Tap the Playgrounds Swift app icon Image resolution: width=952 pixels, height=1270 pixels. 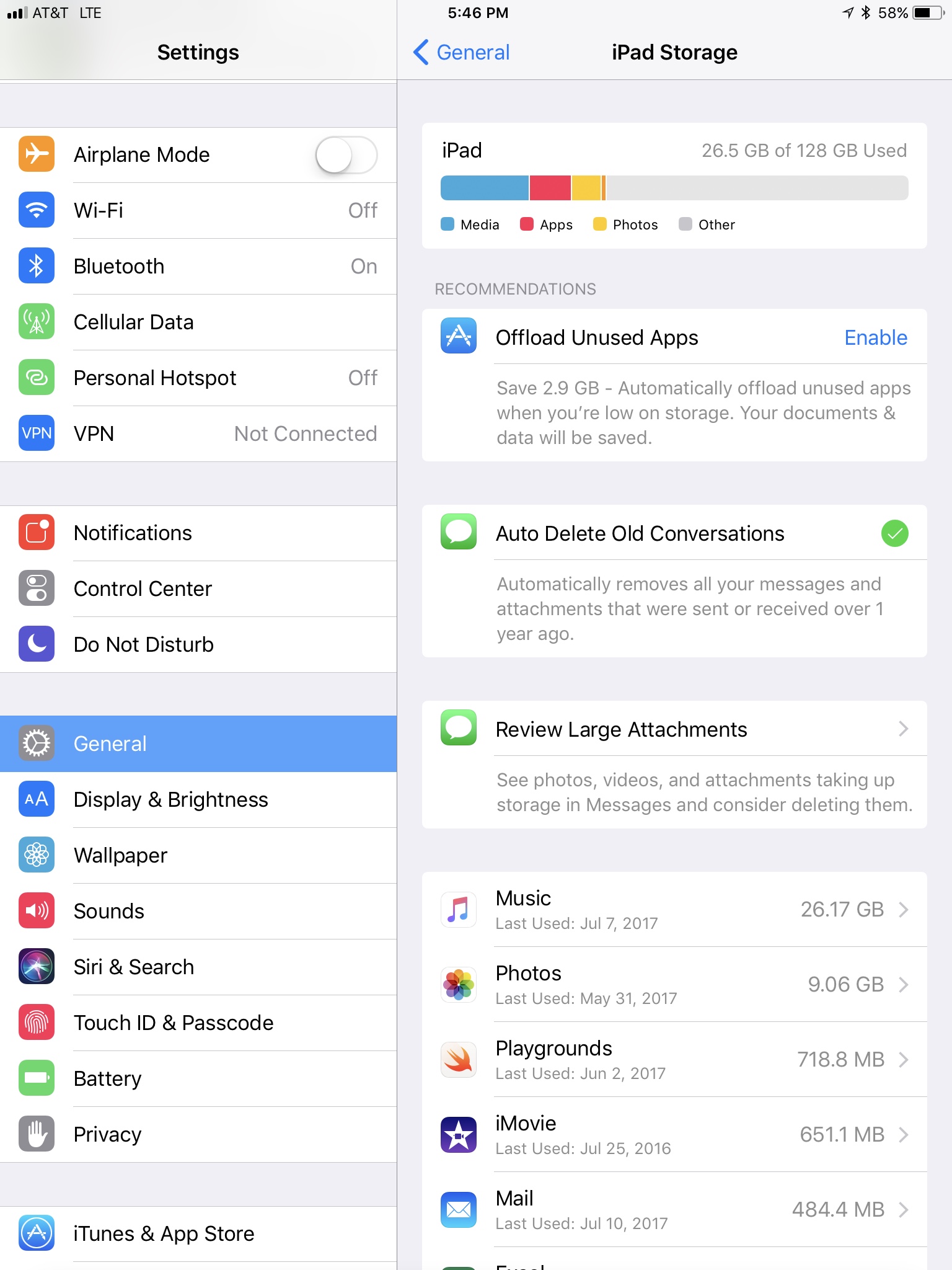[x=459, y=1060]
